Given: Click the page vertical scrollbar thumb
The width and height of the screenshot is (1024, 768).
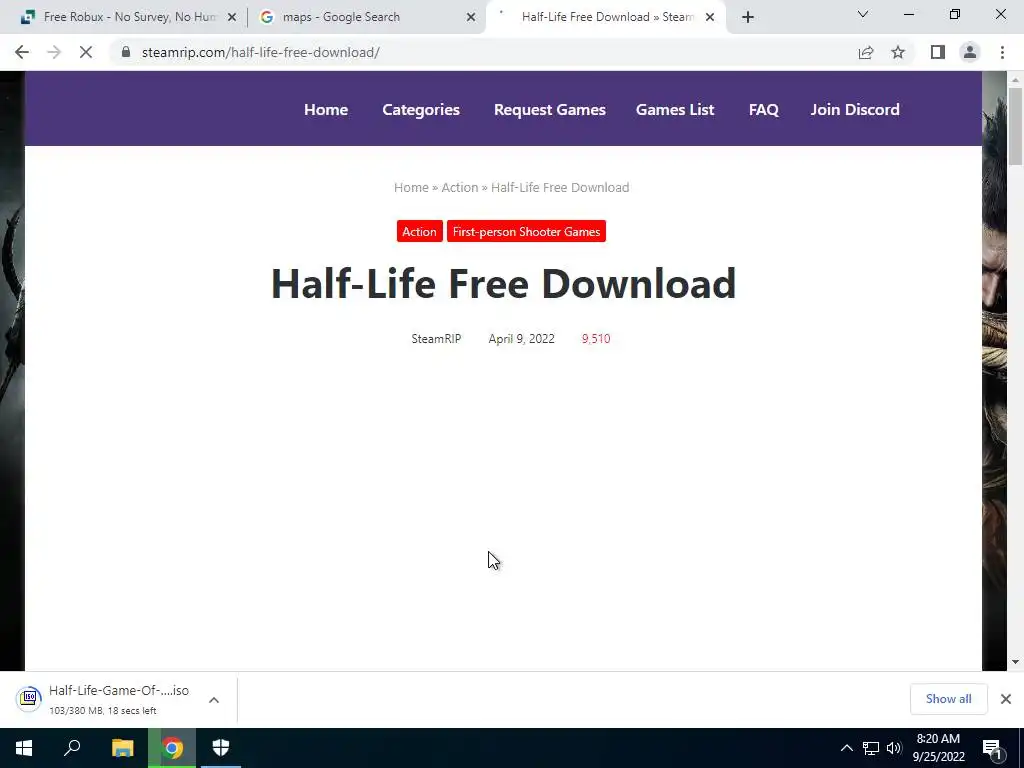Looking at the screenshot, I should click(x=1015, y=126).
